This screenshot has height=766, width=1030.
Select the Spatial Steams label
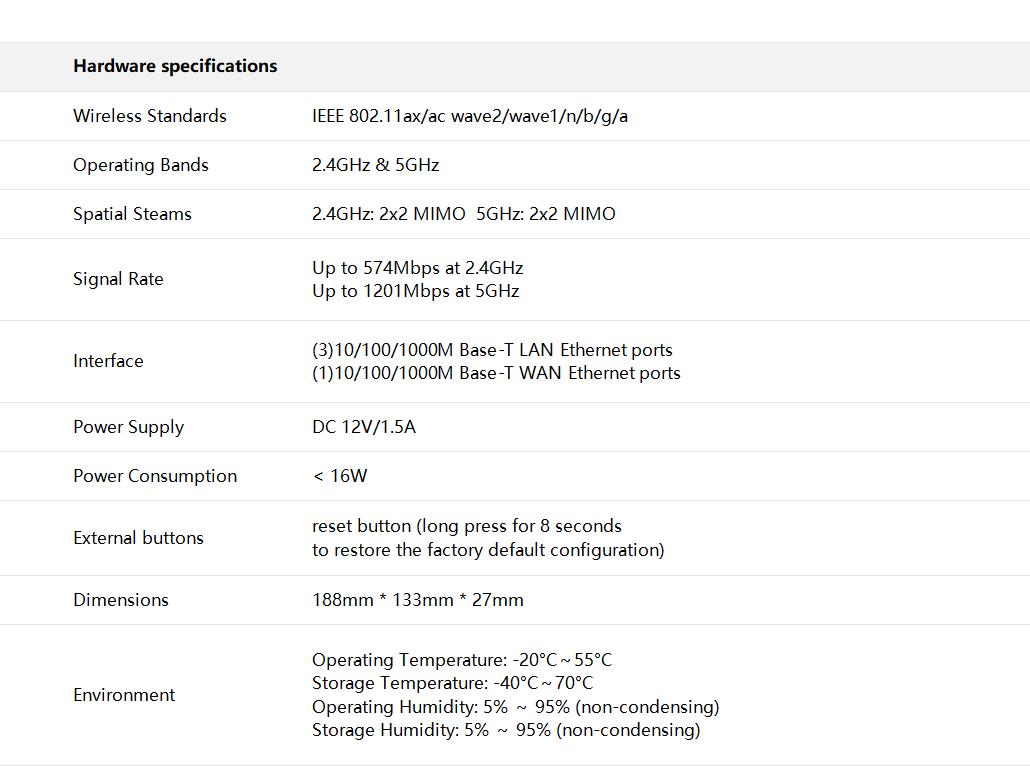[x=132, y=214]
